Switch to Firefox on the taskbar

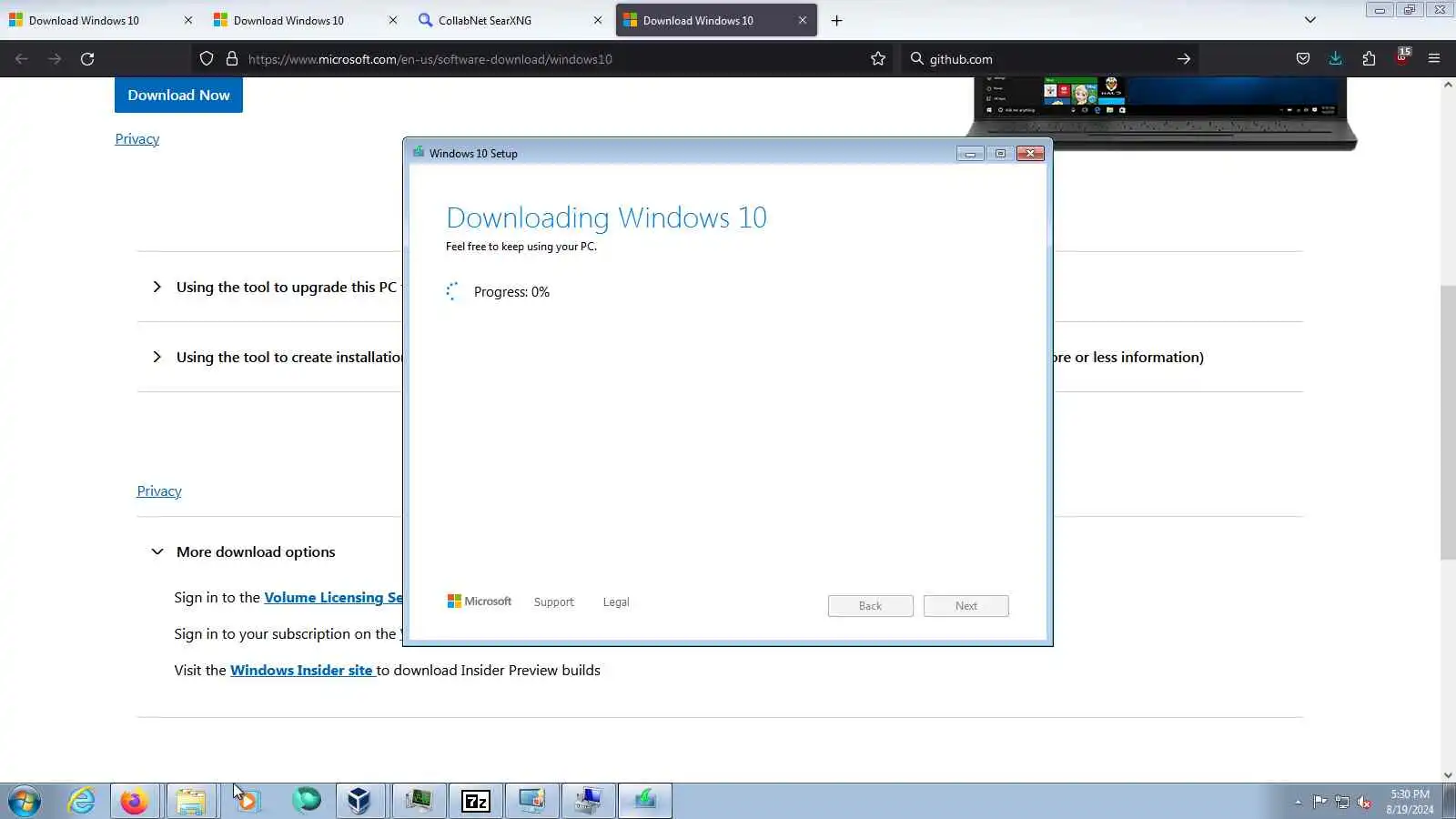point(135,801)
